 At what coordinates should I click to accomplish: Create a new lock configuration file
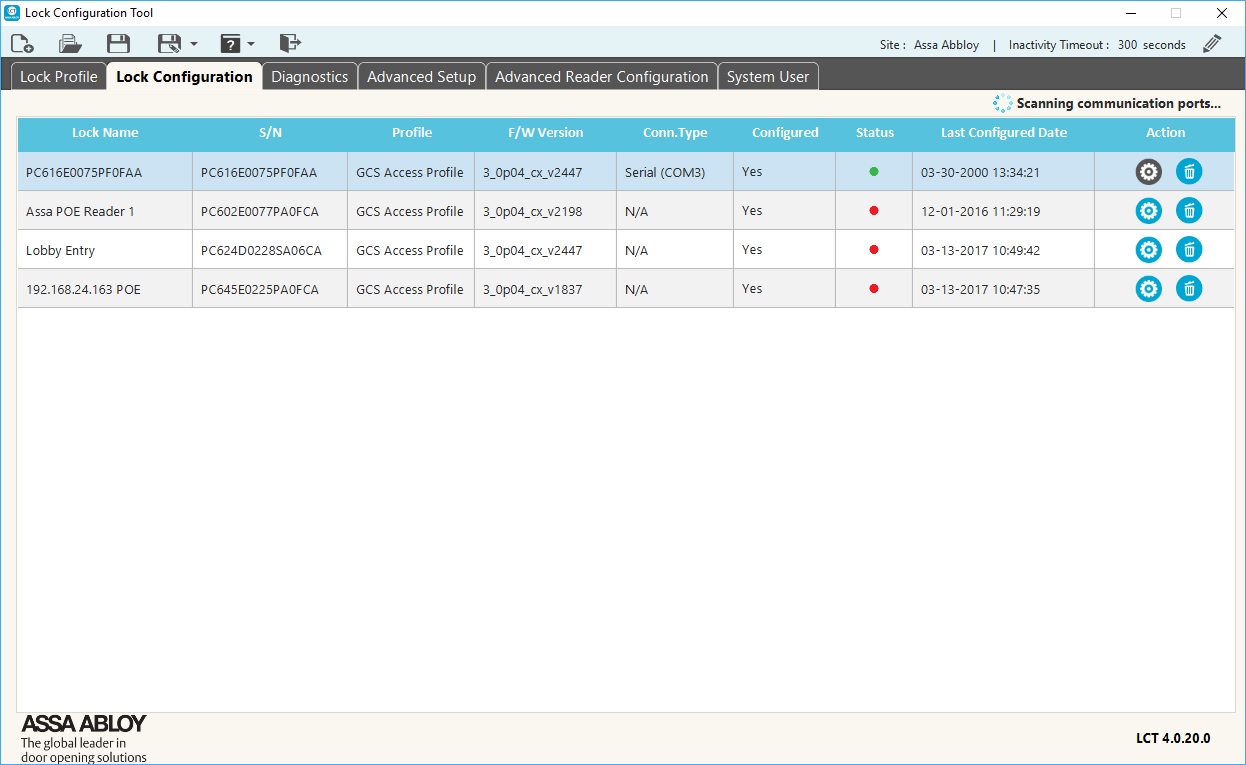click(x=22, y=43)
